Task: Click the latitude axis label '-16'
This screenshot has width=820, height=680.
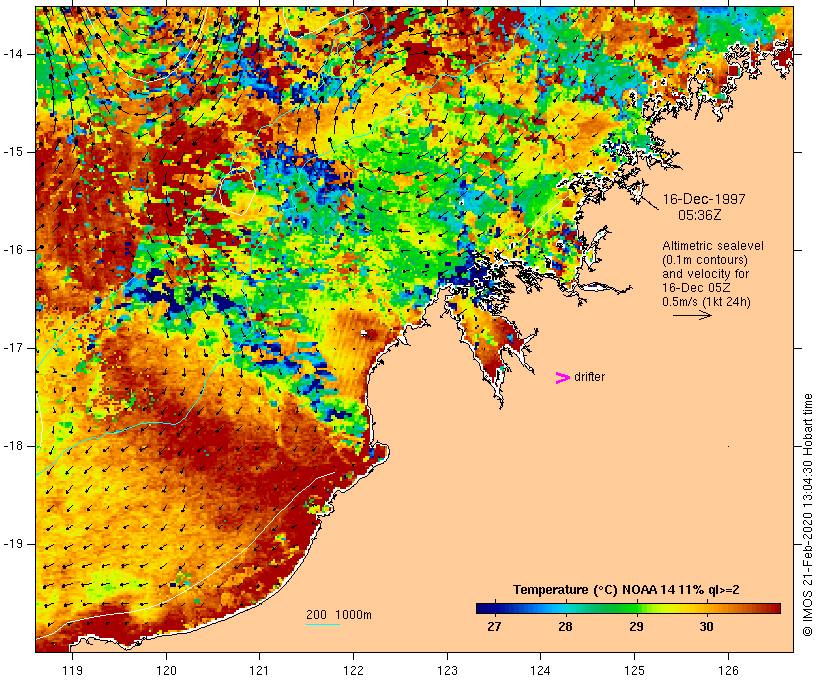Action: pyautogui.click(x=13, y=250)
